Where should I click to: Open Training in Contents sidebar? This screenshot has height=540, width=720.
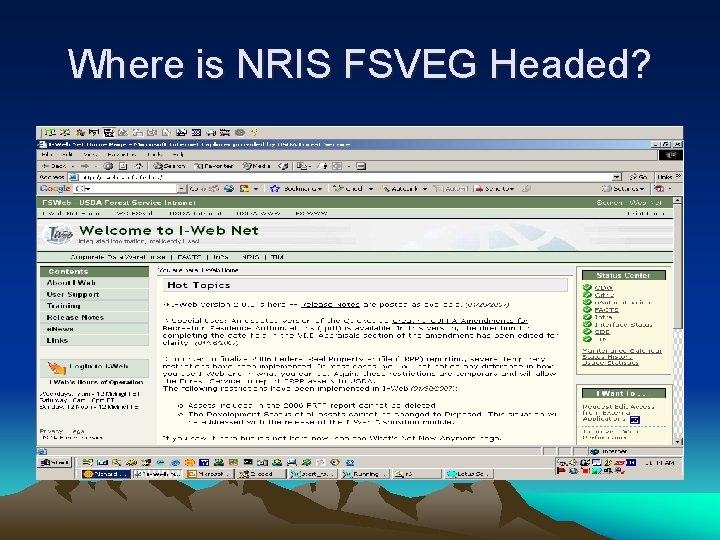(x=94, y=306)
